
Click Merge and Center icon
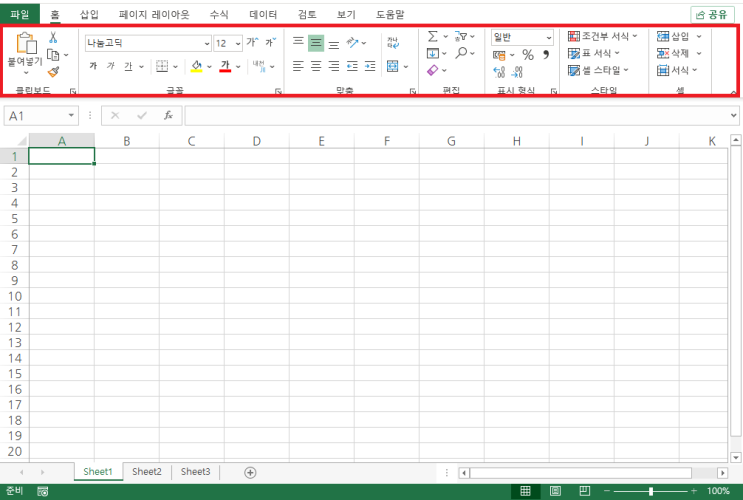[392, 66]
